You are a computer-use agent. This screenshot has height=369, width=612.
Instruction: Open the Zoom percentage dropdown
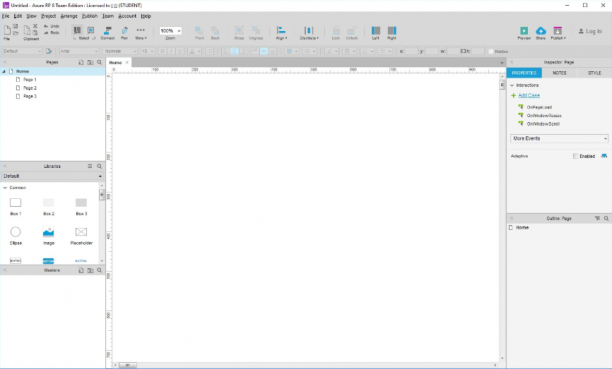170,31
